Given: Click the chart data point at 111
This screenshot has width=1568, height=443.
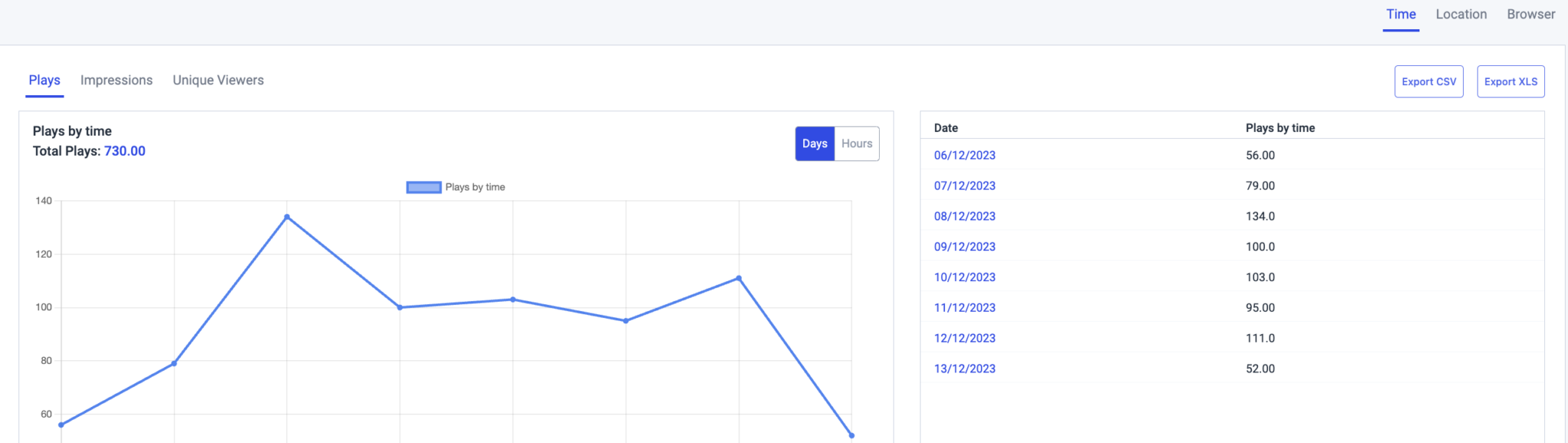Looking at the screenshot, I should 739,278.
